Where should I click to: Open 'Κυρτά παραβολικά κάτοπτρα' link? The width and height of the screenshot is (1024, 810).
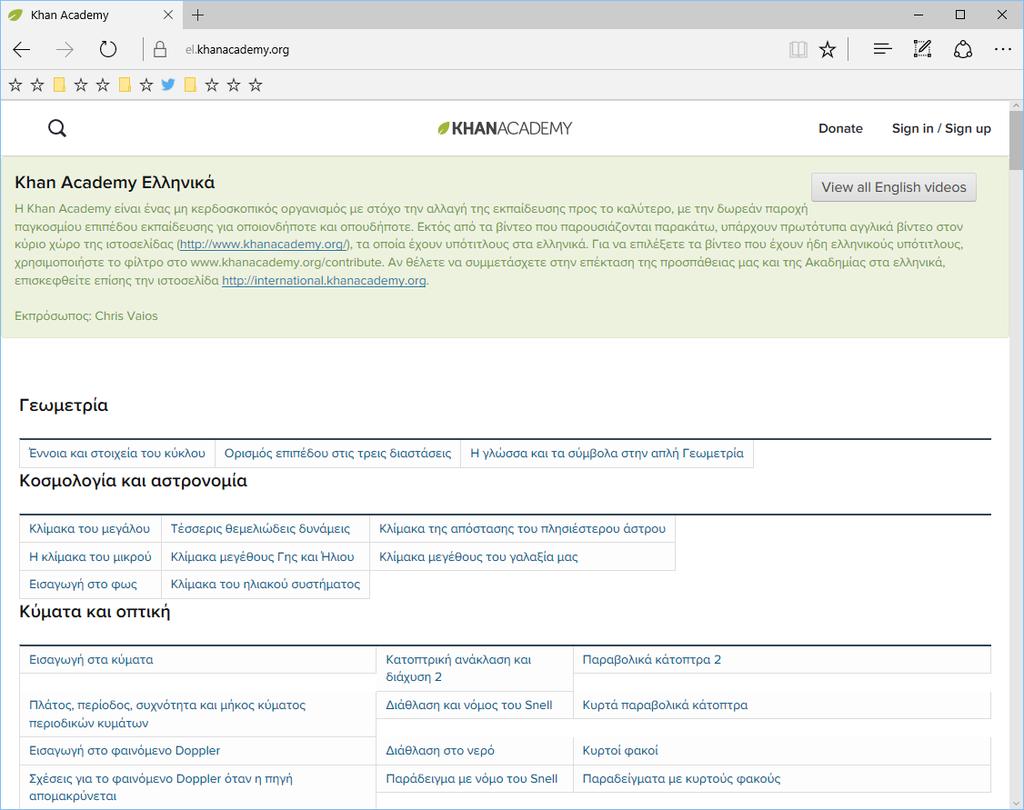pyautogui.click(x=665, y=705)
